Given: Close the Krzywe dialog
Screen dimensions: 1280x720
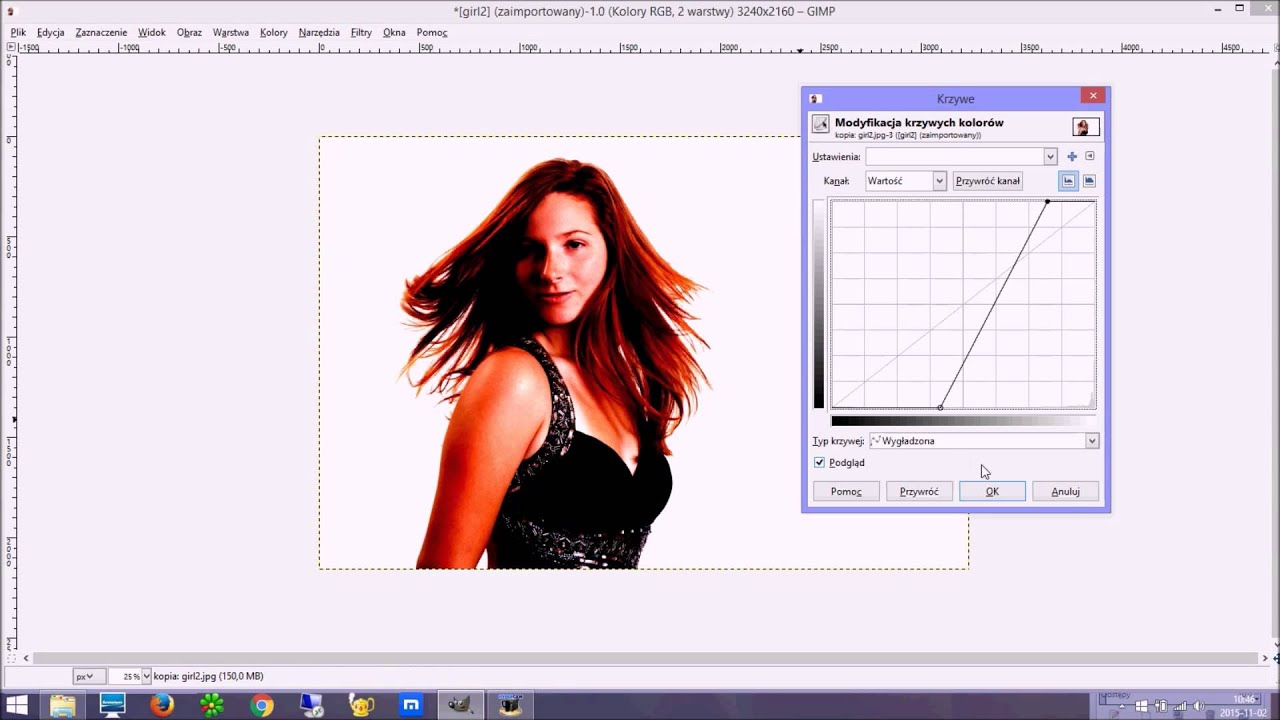Looking at the screenshot, I should click(x=1093, y=96).
